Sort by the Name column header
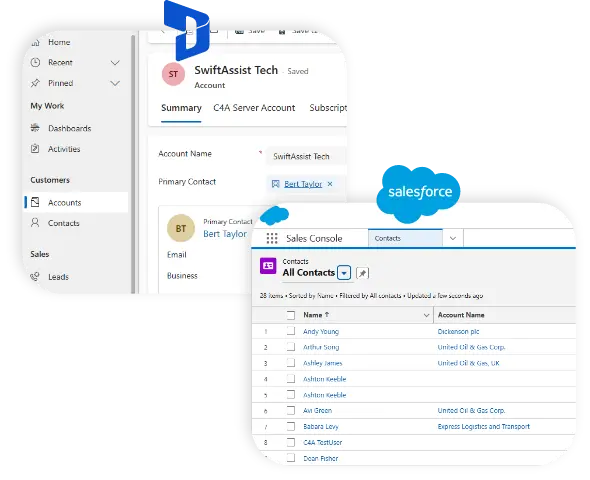This screenshot has height=480, width=590. pos(316,315)
